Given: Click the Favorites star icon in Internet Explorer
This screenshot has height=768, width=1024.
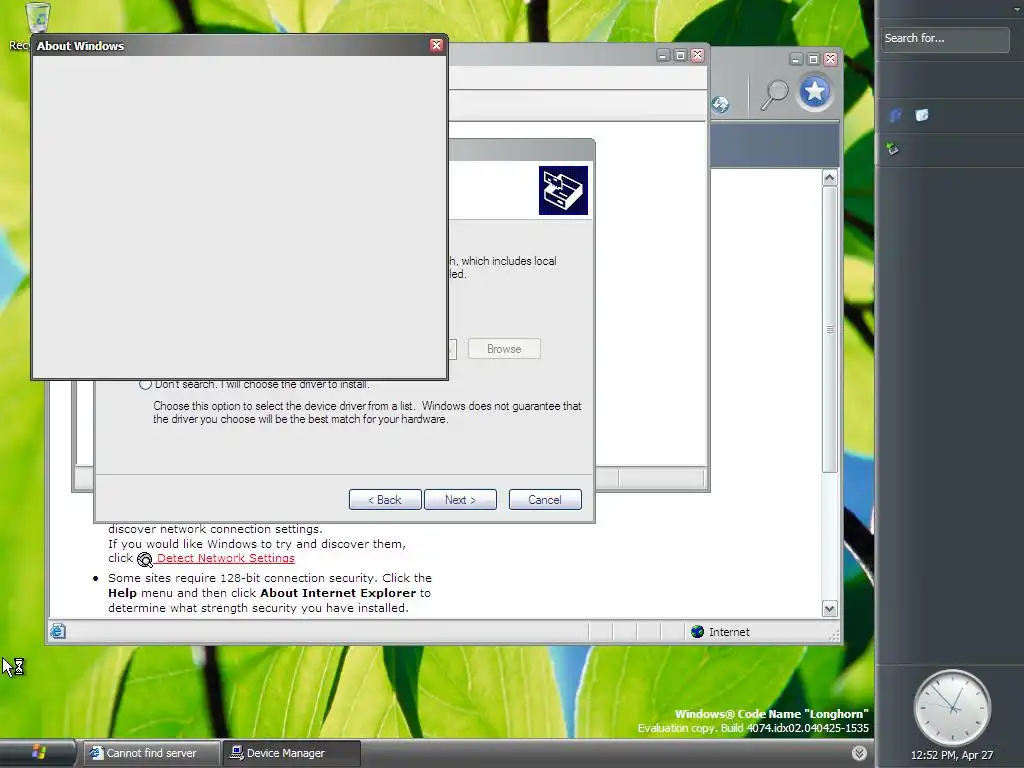Looking at the screenshot, I should coord(814,92).
